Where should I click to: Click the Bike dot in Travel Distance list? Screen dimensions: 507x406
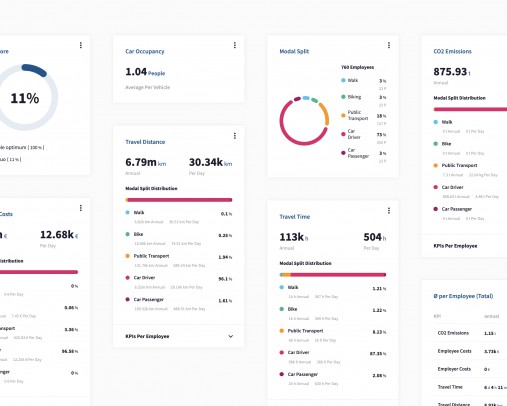tap(127, 234)
